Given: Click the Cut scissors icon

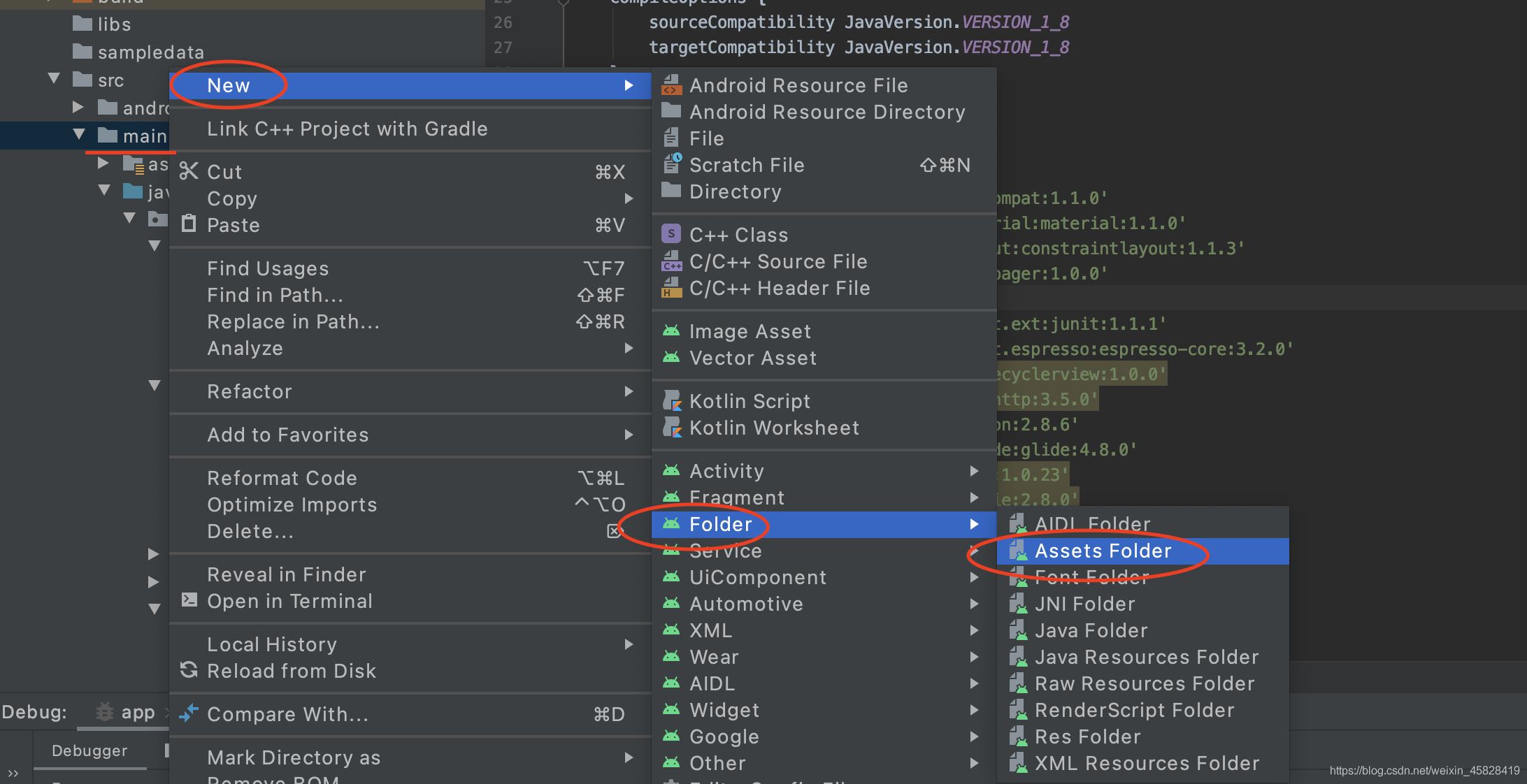Looking at the screenshot, I should click(x=189, y=171).
